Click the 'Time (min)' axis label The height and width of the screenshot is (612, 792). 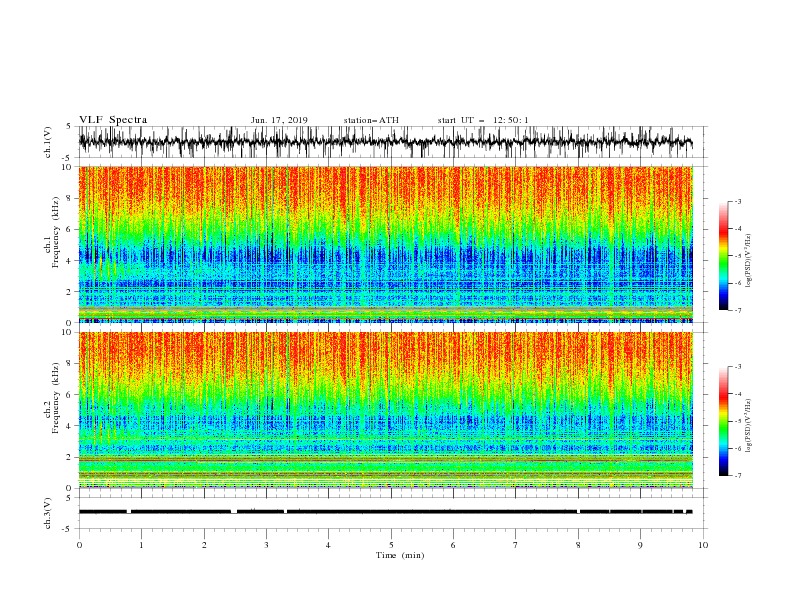click(400, 555)
